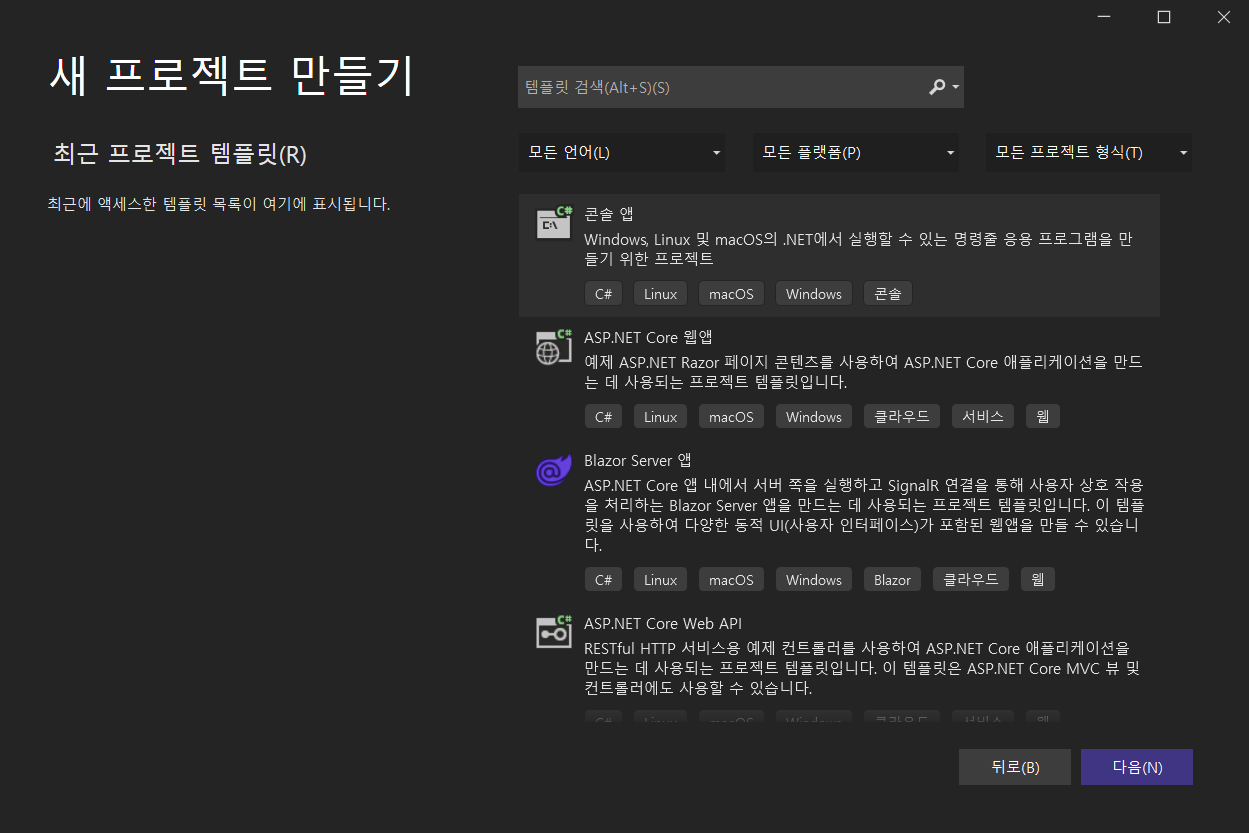
Task: Click the 클라우드 tag under ASP.NET Core 웹앱
Action: [902, 417]
